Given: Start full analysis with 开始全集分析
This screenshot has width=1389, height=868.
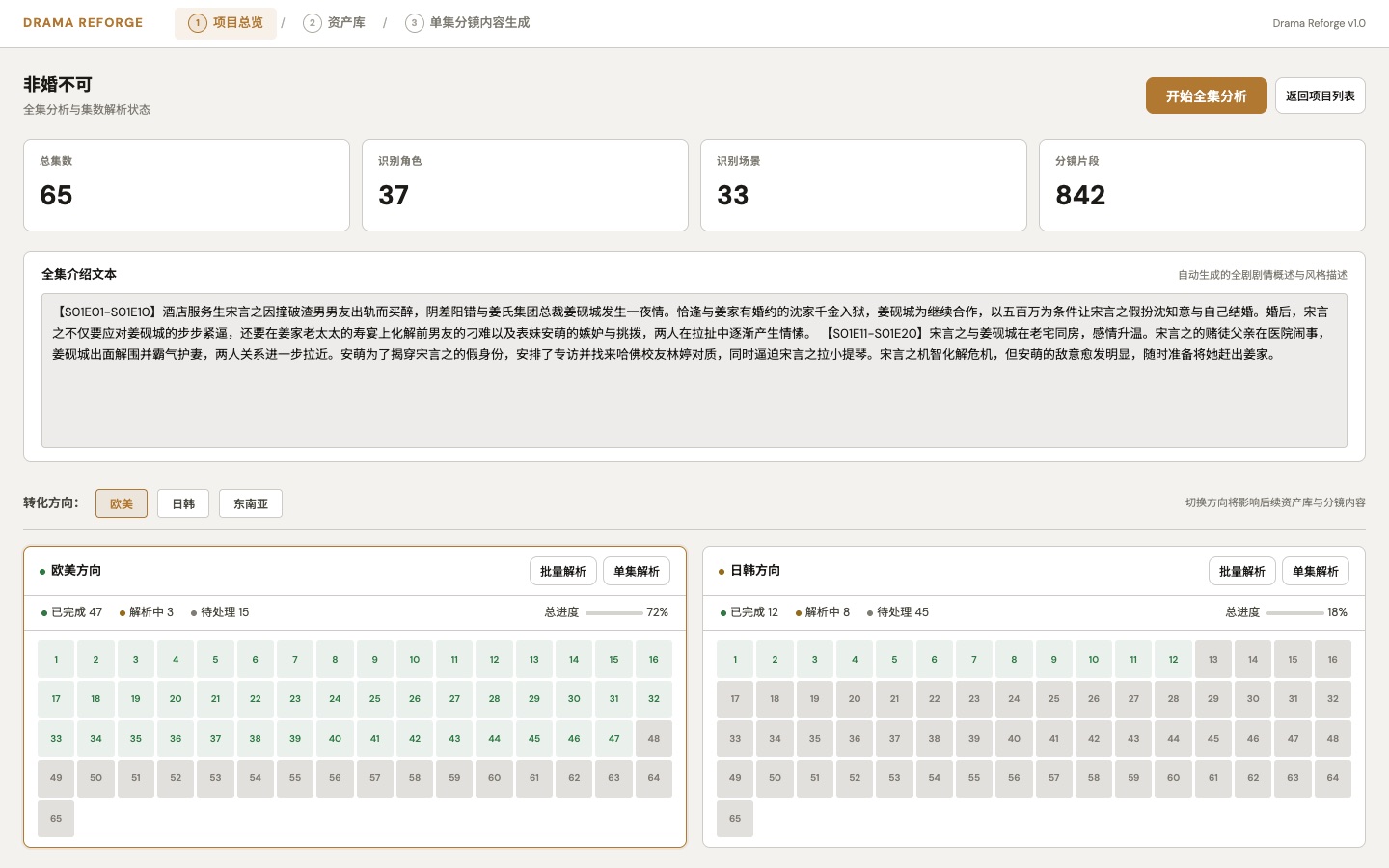Looking at the screenshot, I should tap(1207, 95).
